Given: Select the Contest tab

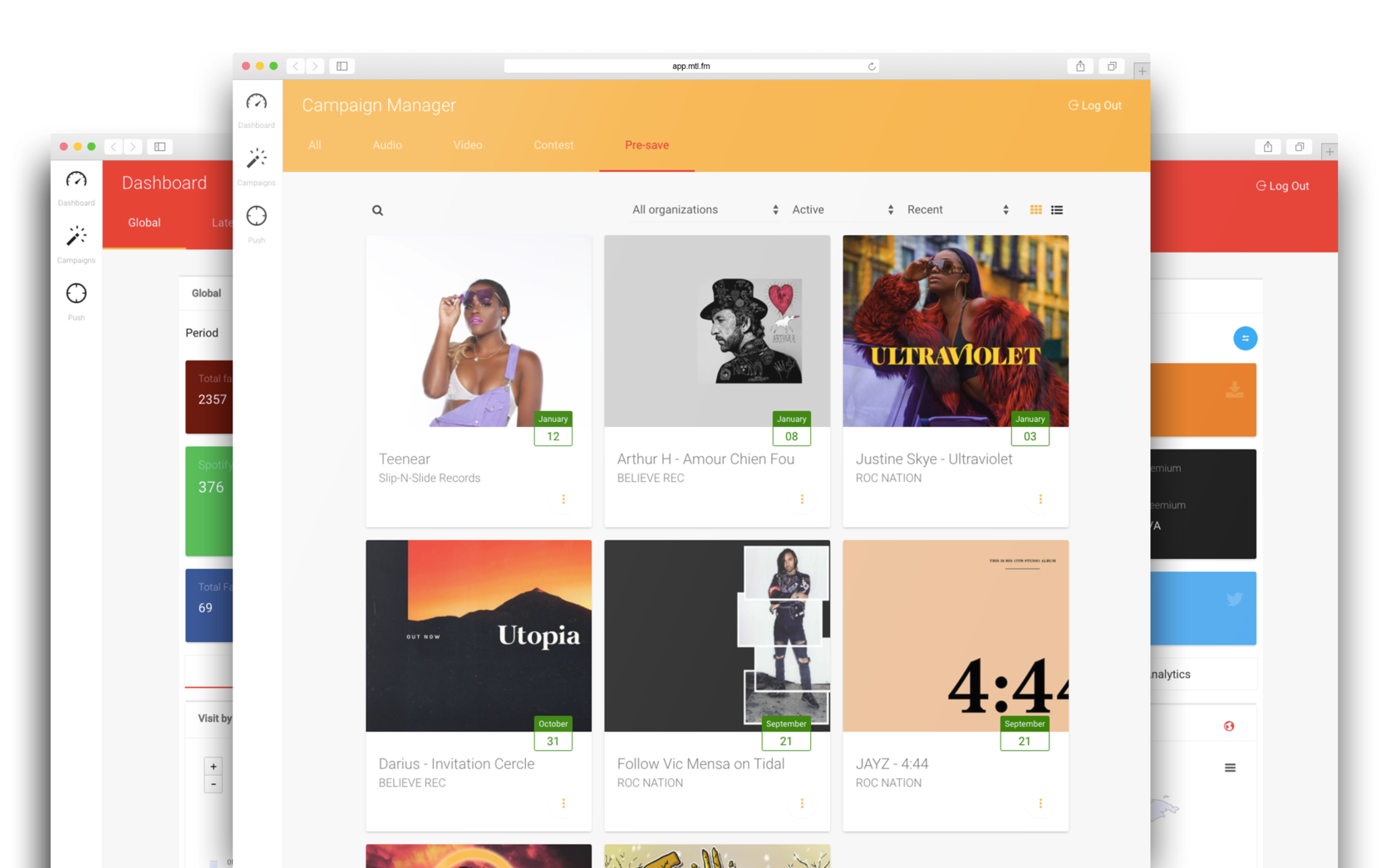Looking at the screenshot, I should pos(553,145).
